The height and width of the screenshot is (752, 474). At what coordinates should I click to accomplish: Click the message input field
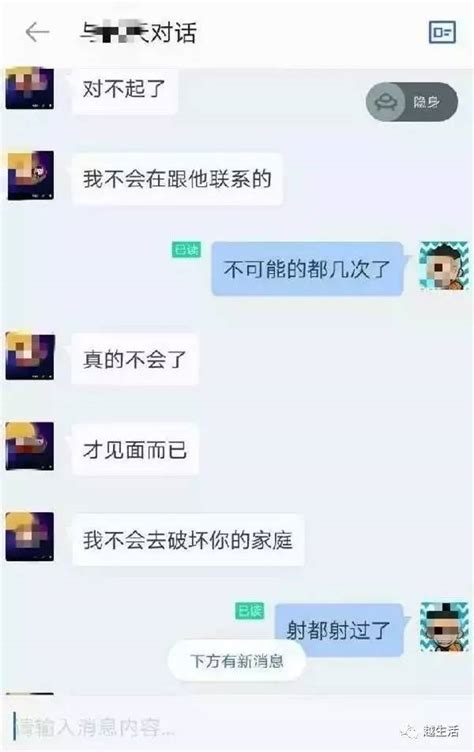(x=201, y=727)
